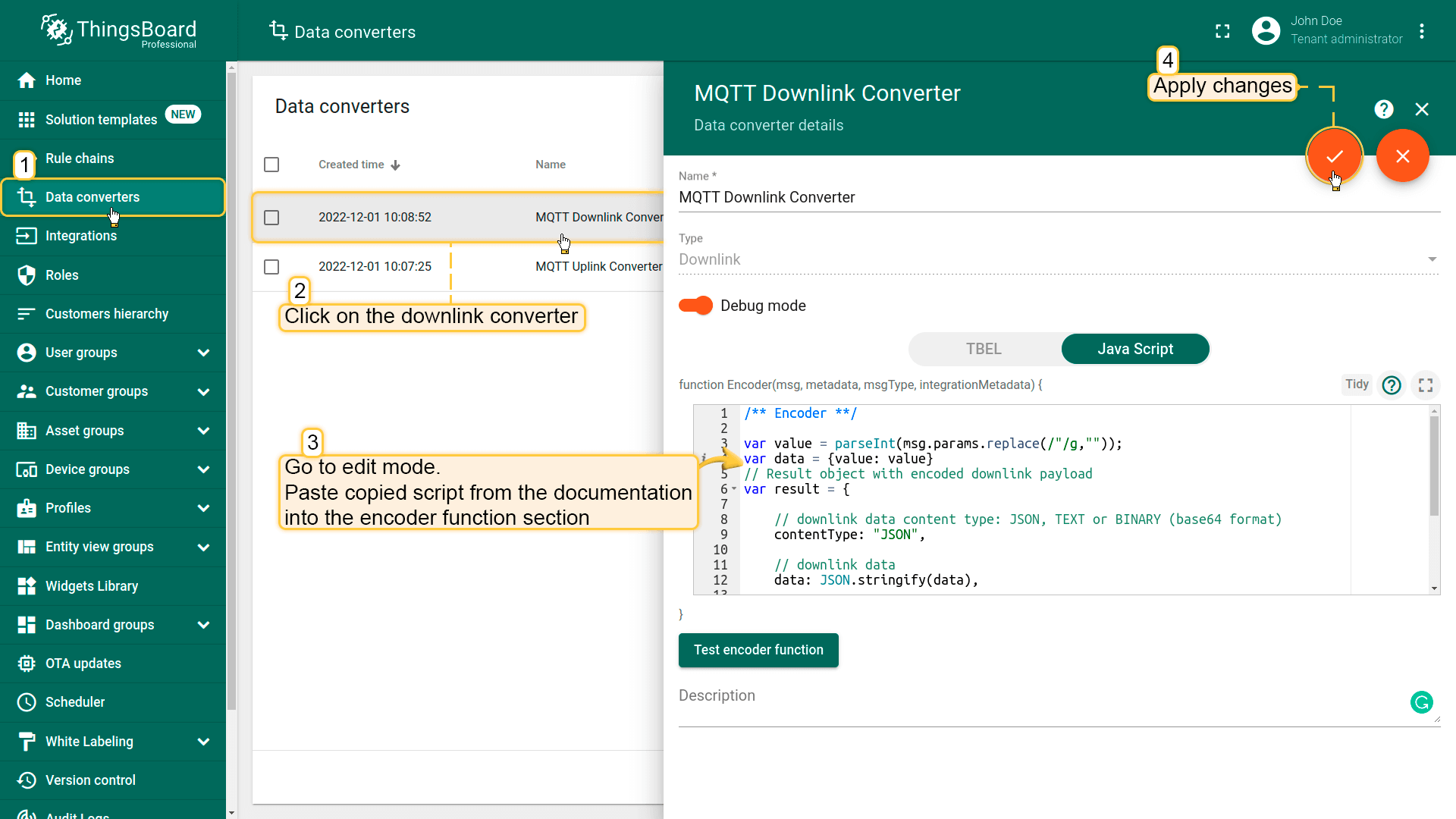This screenshot has height=819, width=1456.
Task: Expand the Profiles chevron
Action: (x=203, y=508)
